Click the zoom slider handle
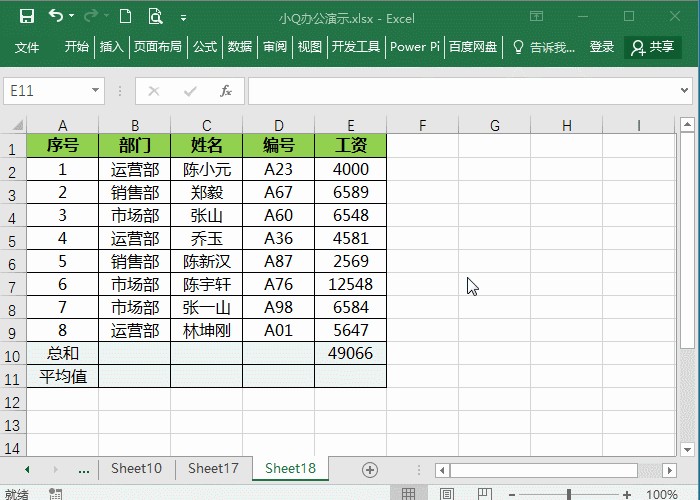 tap(568, 494)
